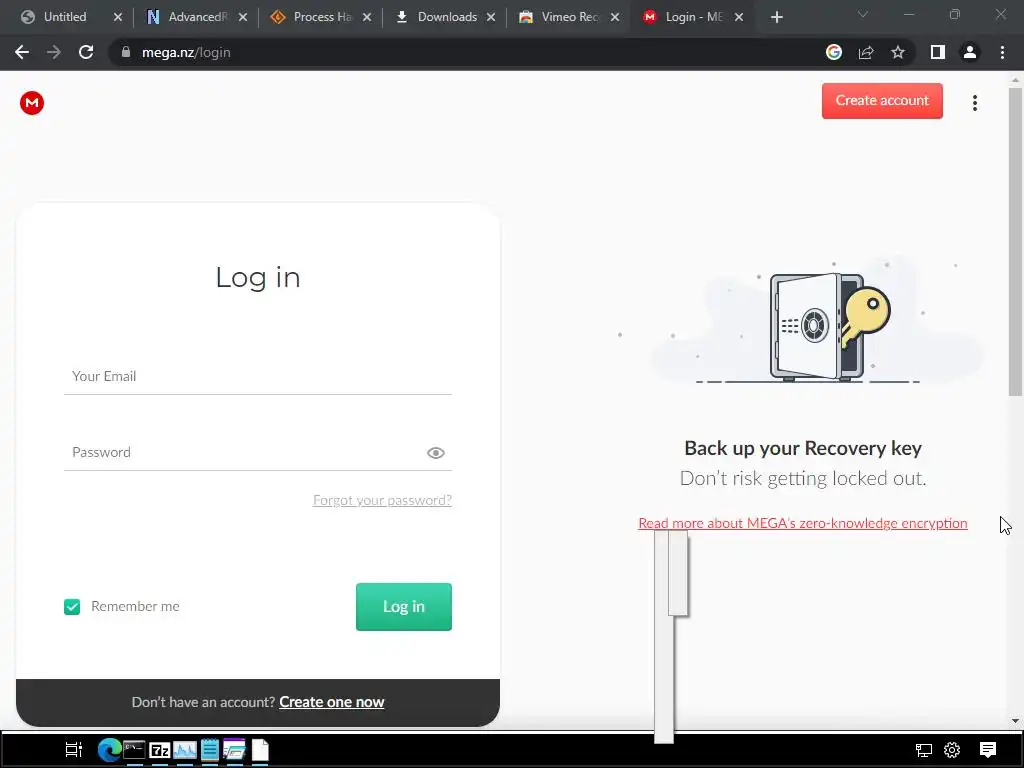Bookmark this page with the star
Screen dimensions: 1024x768
click(x=898, y=52)
